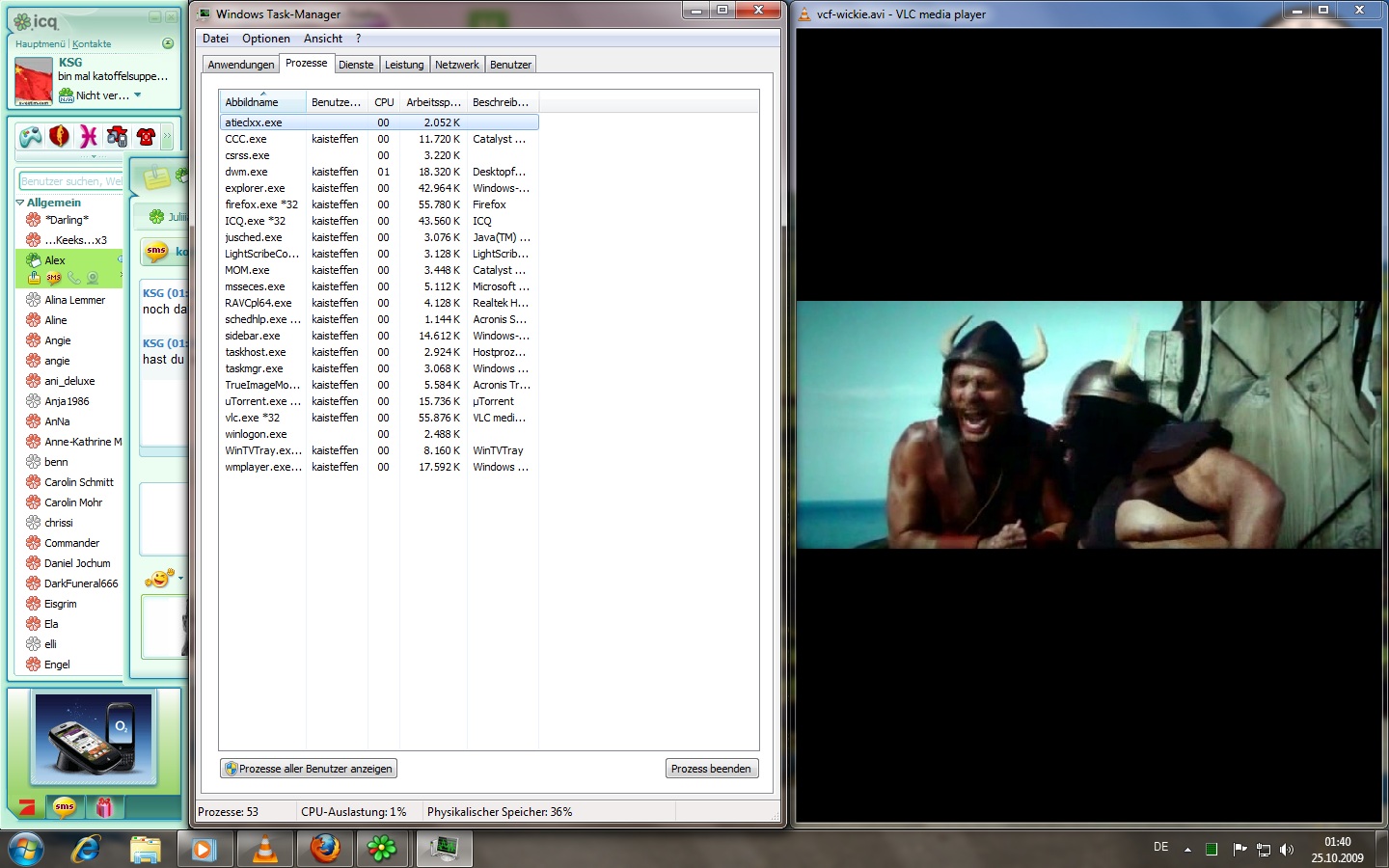Open the ICQ games icon
The width and height of the screenshot is (1389, 868).
pos(31,137)
